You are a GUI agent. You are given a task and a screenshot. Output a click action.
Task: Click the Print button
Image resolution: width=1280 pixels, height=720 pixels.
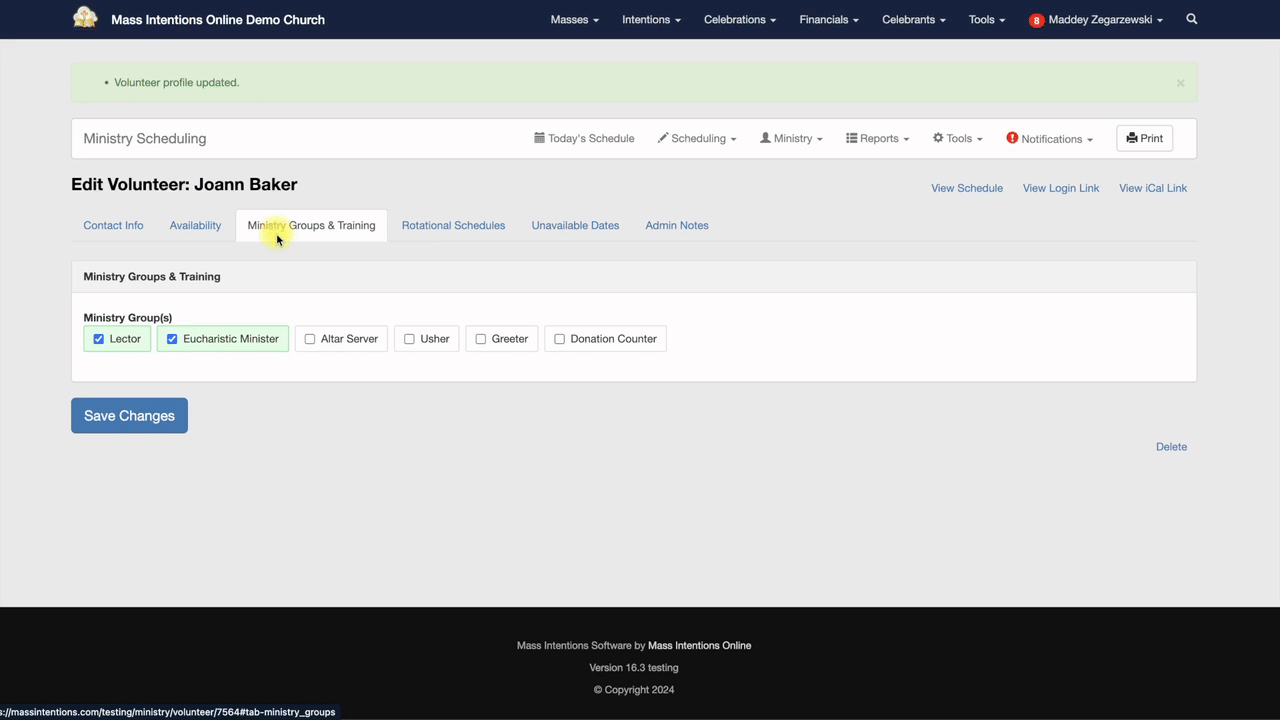click(1144, 138)
